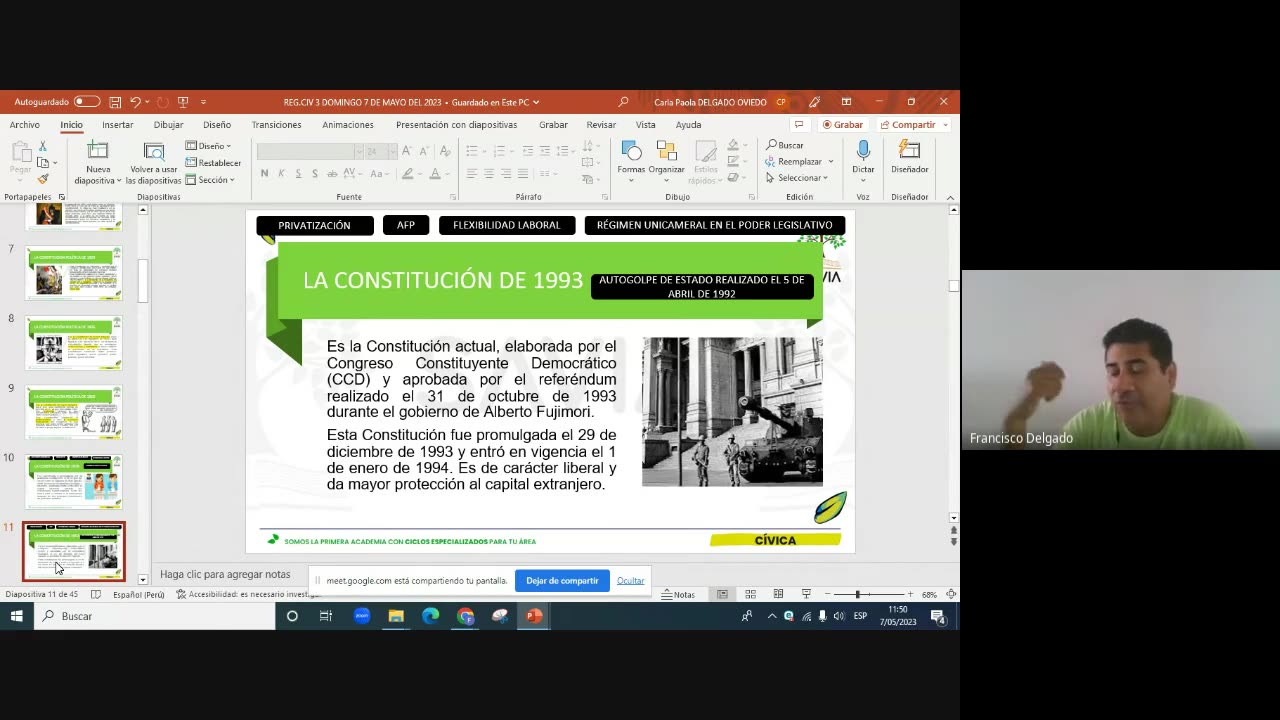The width and height of the screenshot is (1280, 720).
Task: Switch to the Transiciones tab
Action: coord(276,125)
